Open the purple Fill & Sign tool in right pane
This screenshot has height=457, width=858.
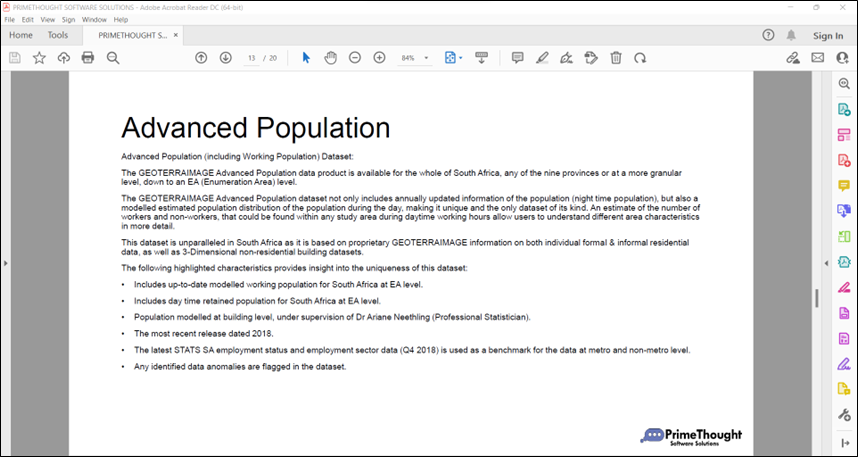coord(844,364)
